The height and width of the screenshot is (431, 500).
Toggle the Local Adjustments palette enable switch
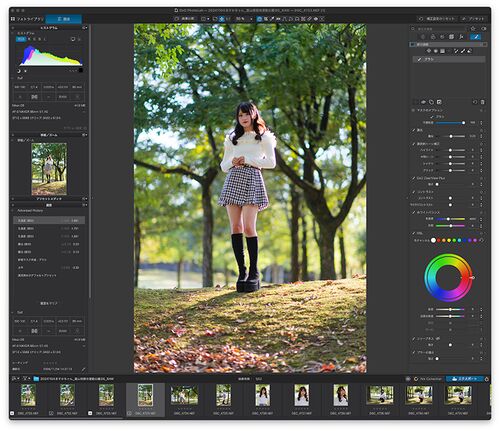tap(413, 44)
